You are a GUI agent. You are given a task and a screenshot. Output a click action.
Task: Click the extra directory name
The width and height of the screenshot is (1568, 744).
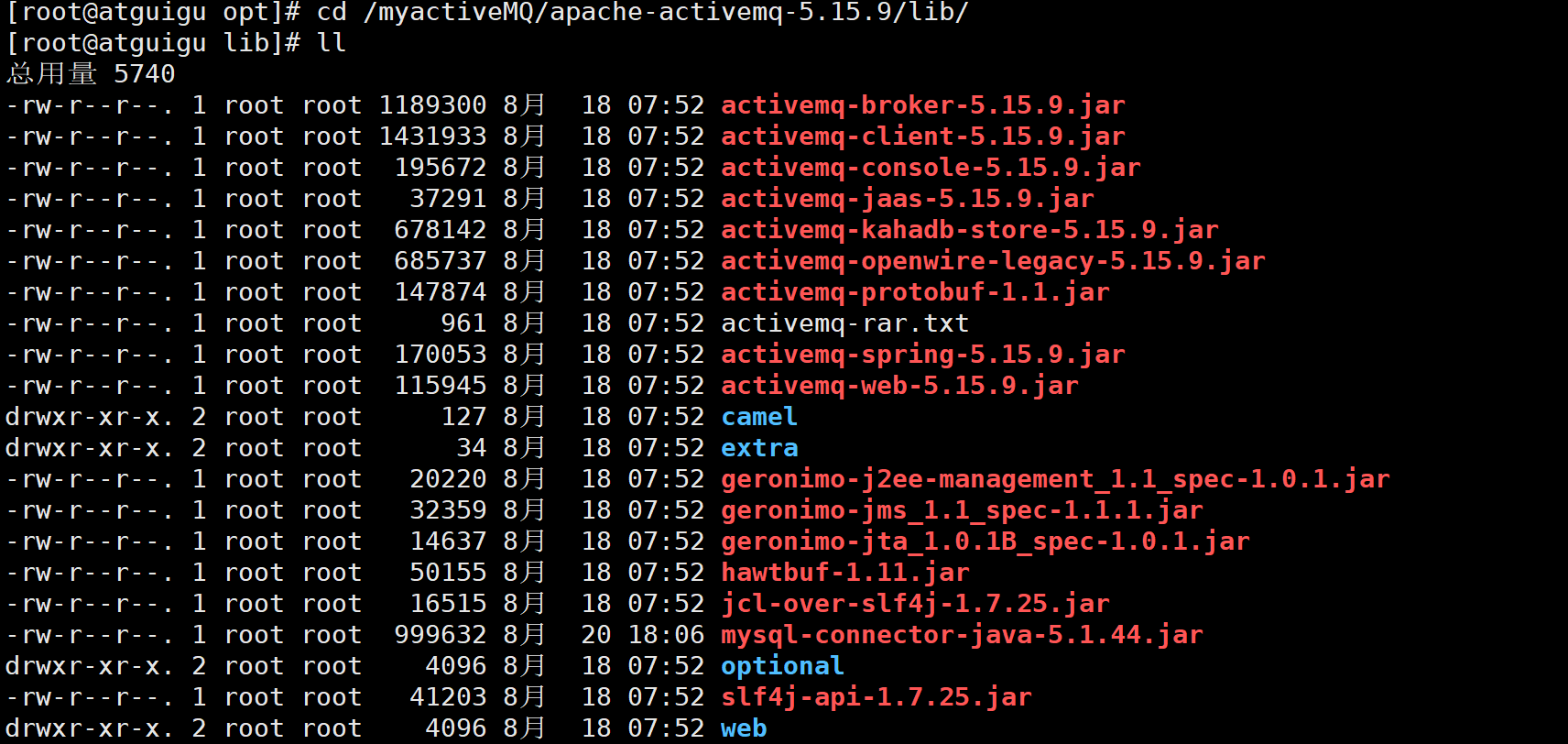(759, 449)
